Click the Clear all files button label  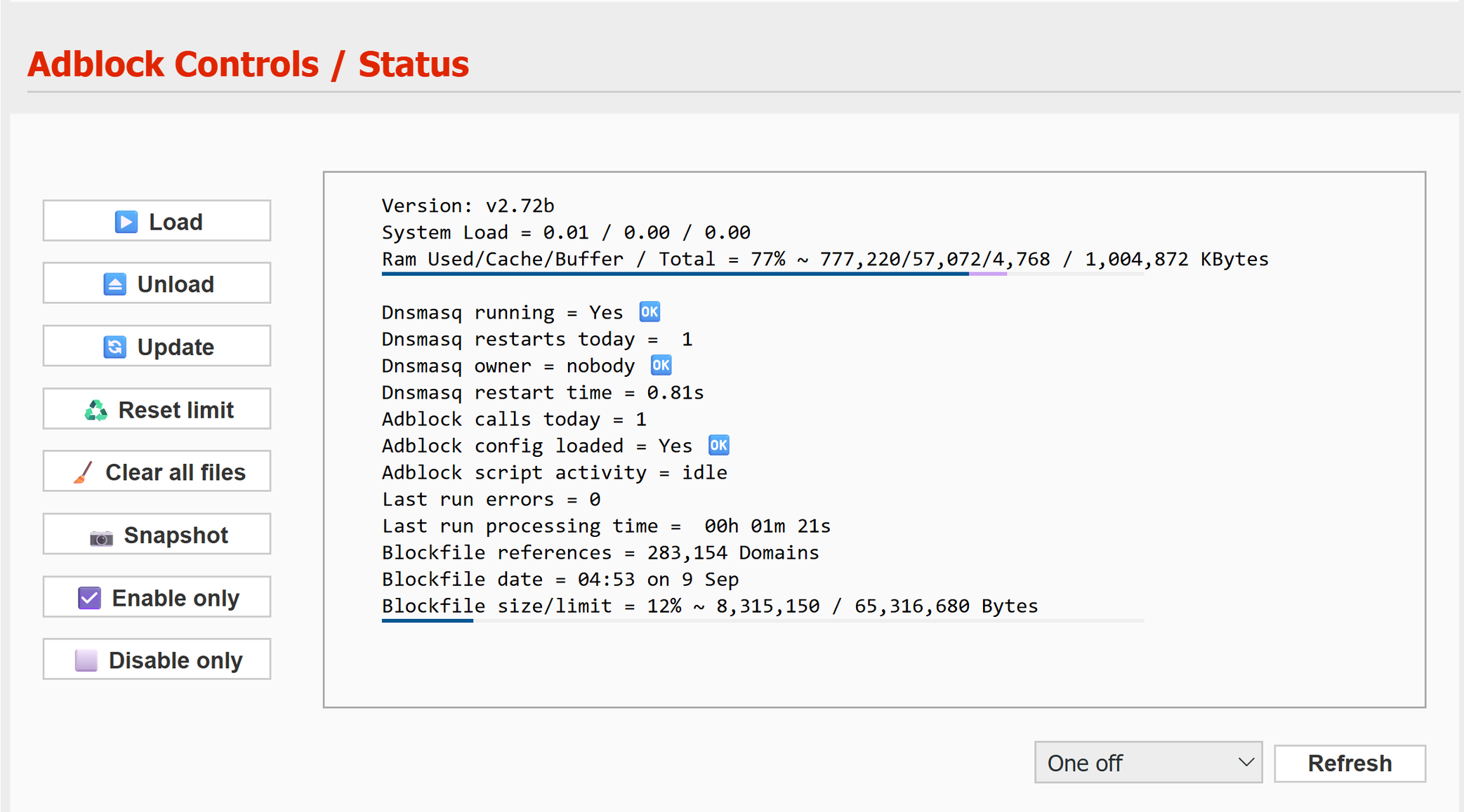pyautogui.click(x=176, y=472)
